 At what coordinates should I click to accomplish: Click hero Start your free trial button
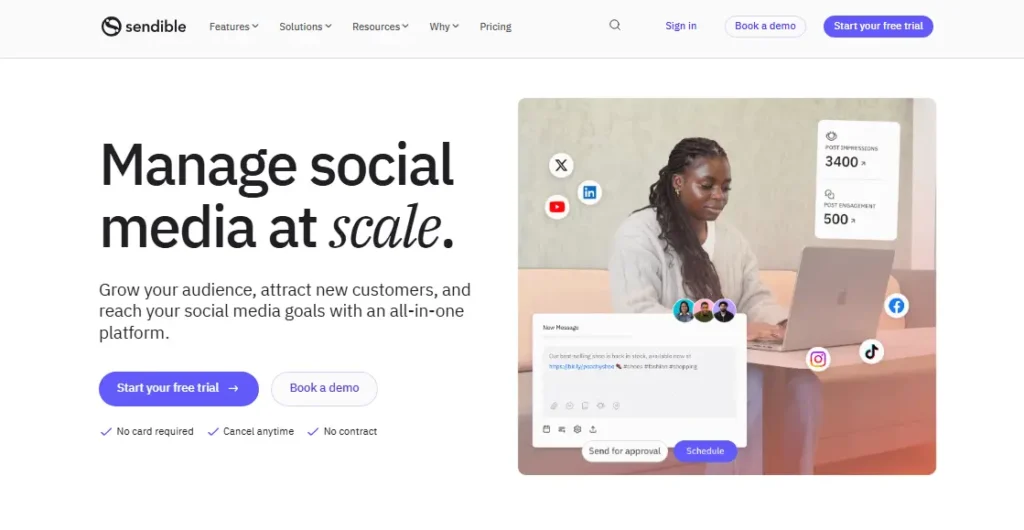pos(179,388)
